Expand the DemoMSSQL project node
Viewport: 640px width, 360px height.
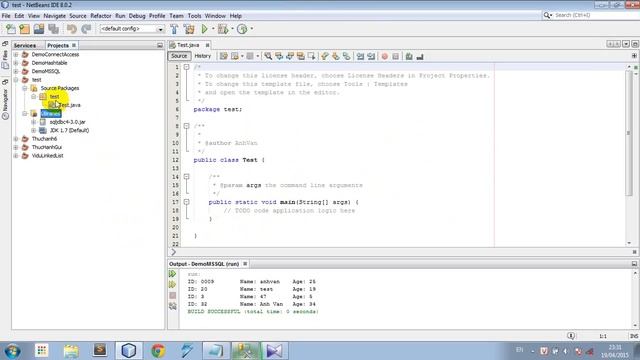16,71
